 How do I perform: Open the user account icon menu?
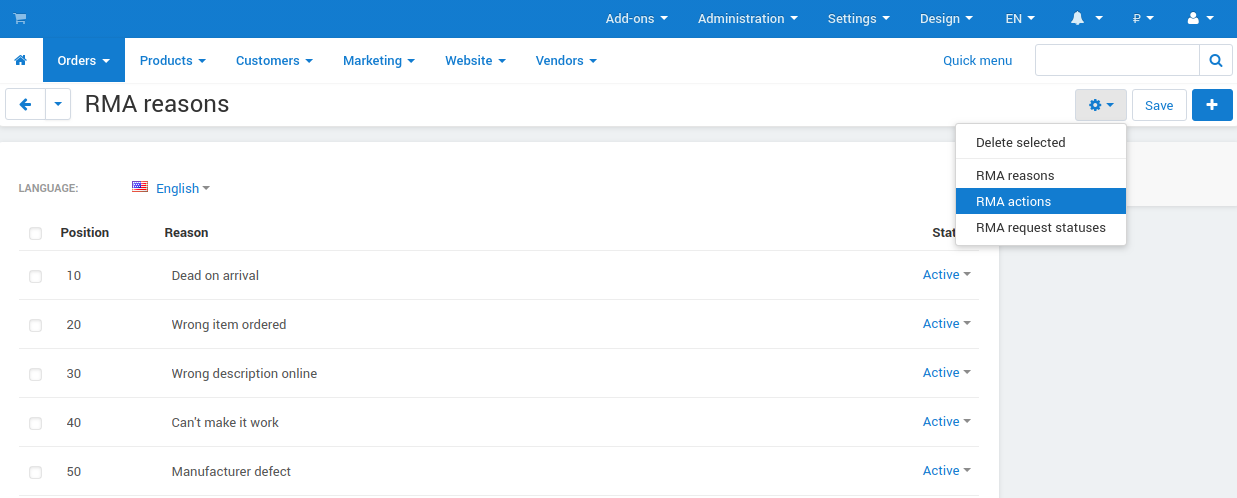[1200, 18]
